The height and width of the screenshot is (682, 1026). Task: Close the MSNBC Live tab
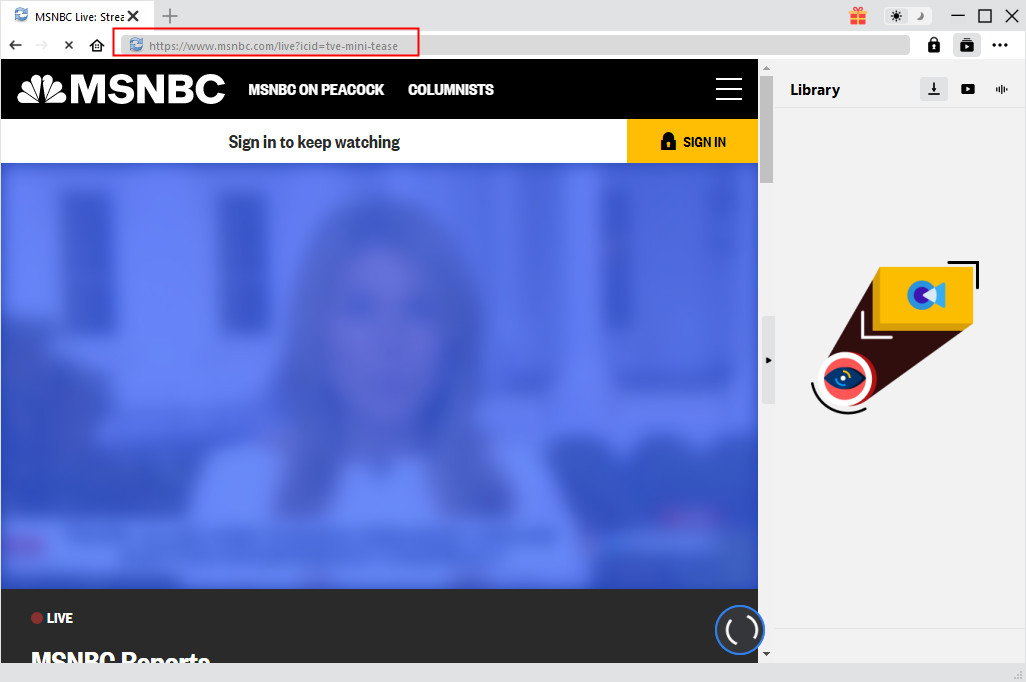133,16
